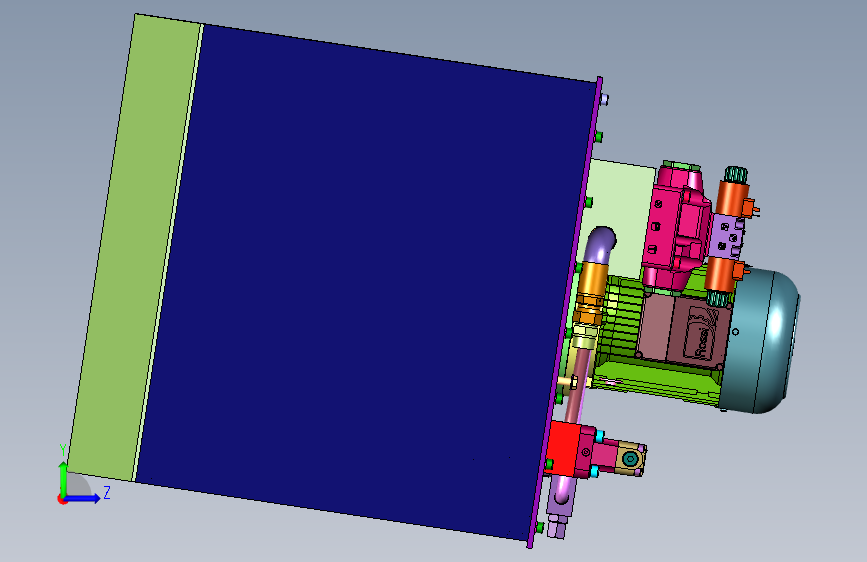867x562 pixels.
Task: Pick the olive flange with teal bolt
Action: [630, 458]
